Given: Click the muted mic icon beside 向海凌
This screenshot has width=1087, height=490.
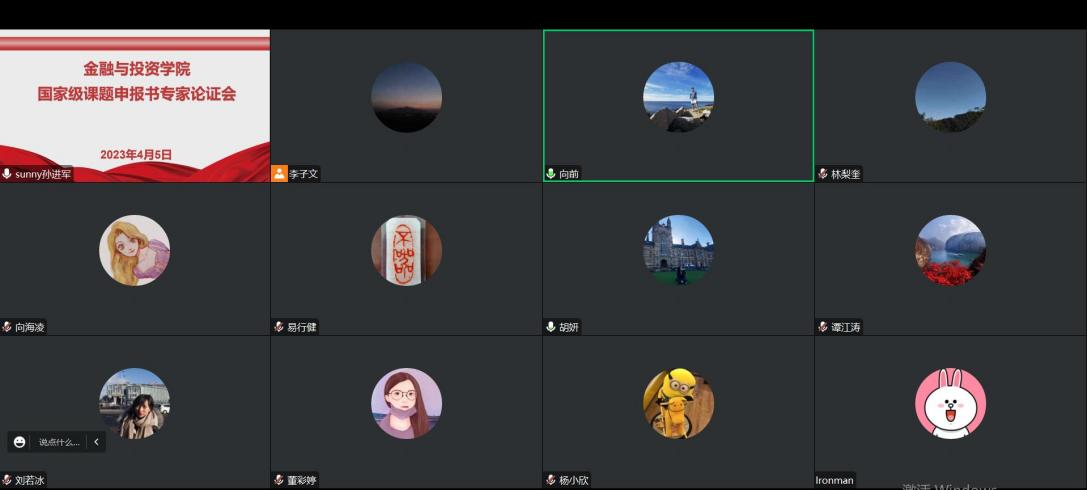Looking at the screenshot, I should click(7, 327).
